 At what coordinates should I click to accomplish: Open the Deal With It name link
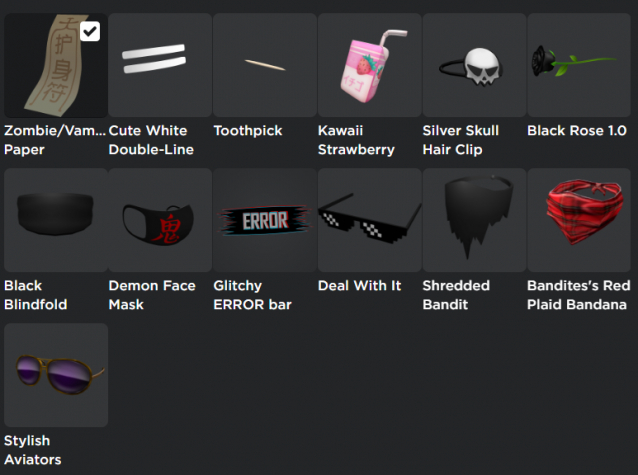[x=360, y=286]
